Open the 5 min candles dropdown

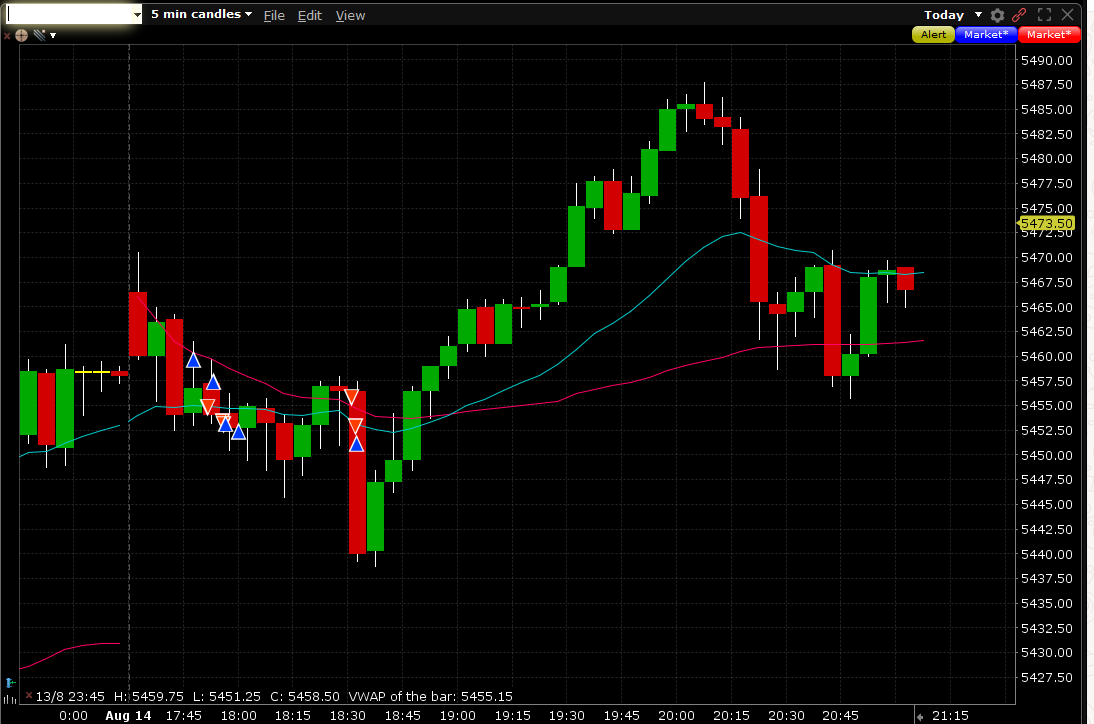[201, 14]
